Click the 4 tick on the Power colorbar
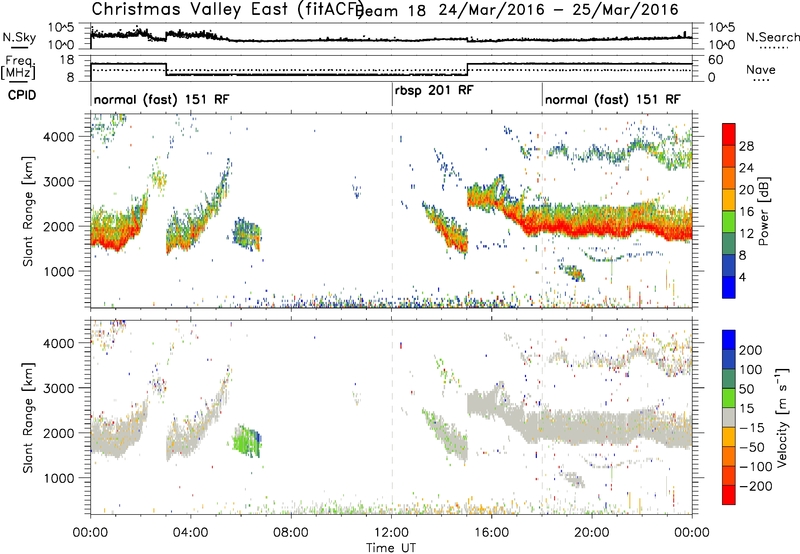Image resolution: width=800 pixels, height=554 pixels. coord(742,277)
